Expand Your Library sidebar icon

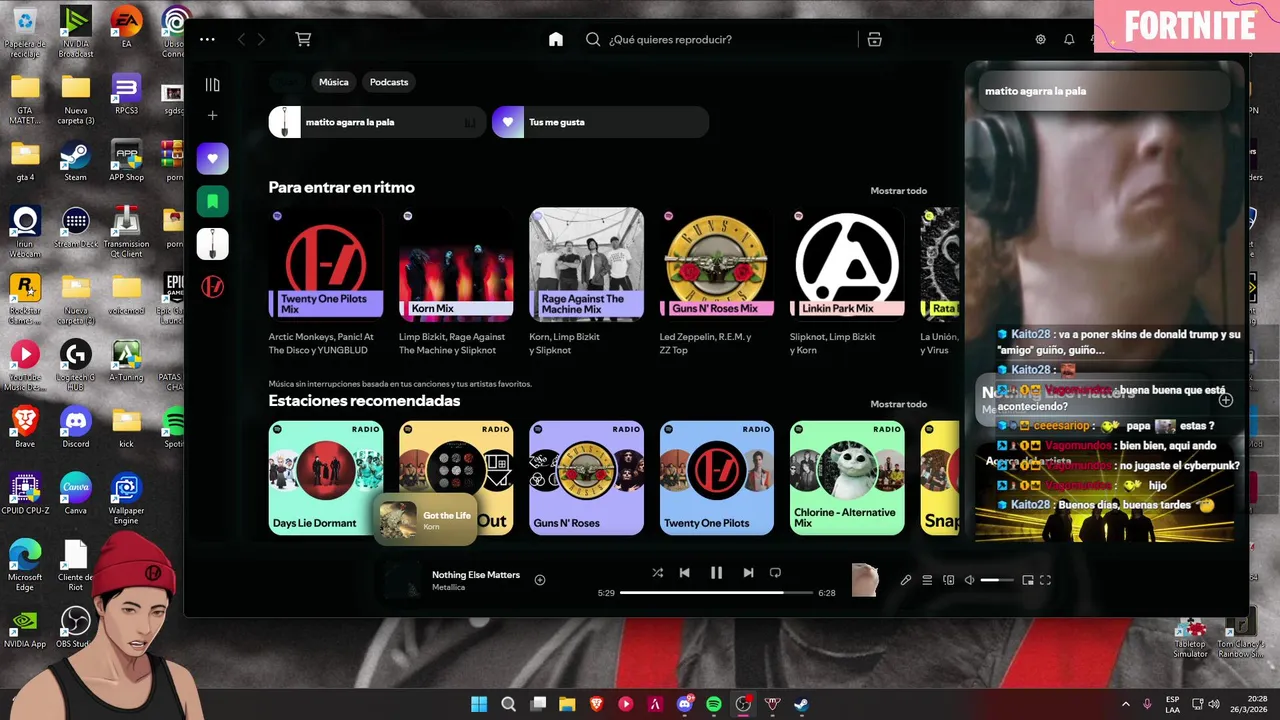[212, 85]
